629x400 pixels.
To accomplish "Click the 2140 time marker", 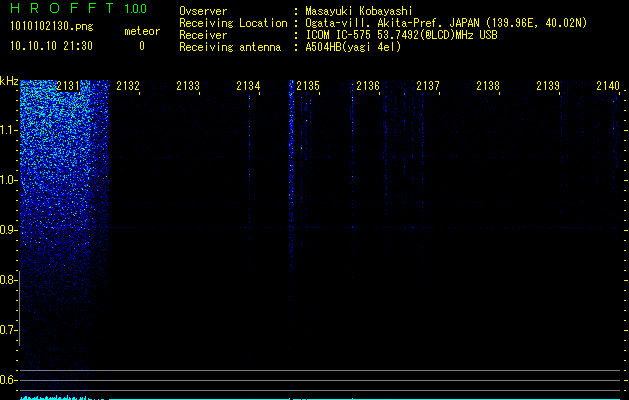I will [x=608, y=86].
